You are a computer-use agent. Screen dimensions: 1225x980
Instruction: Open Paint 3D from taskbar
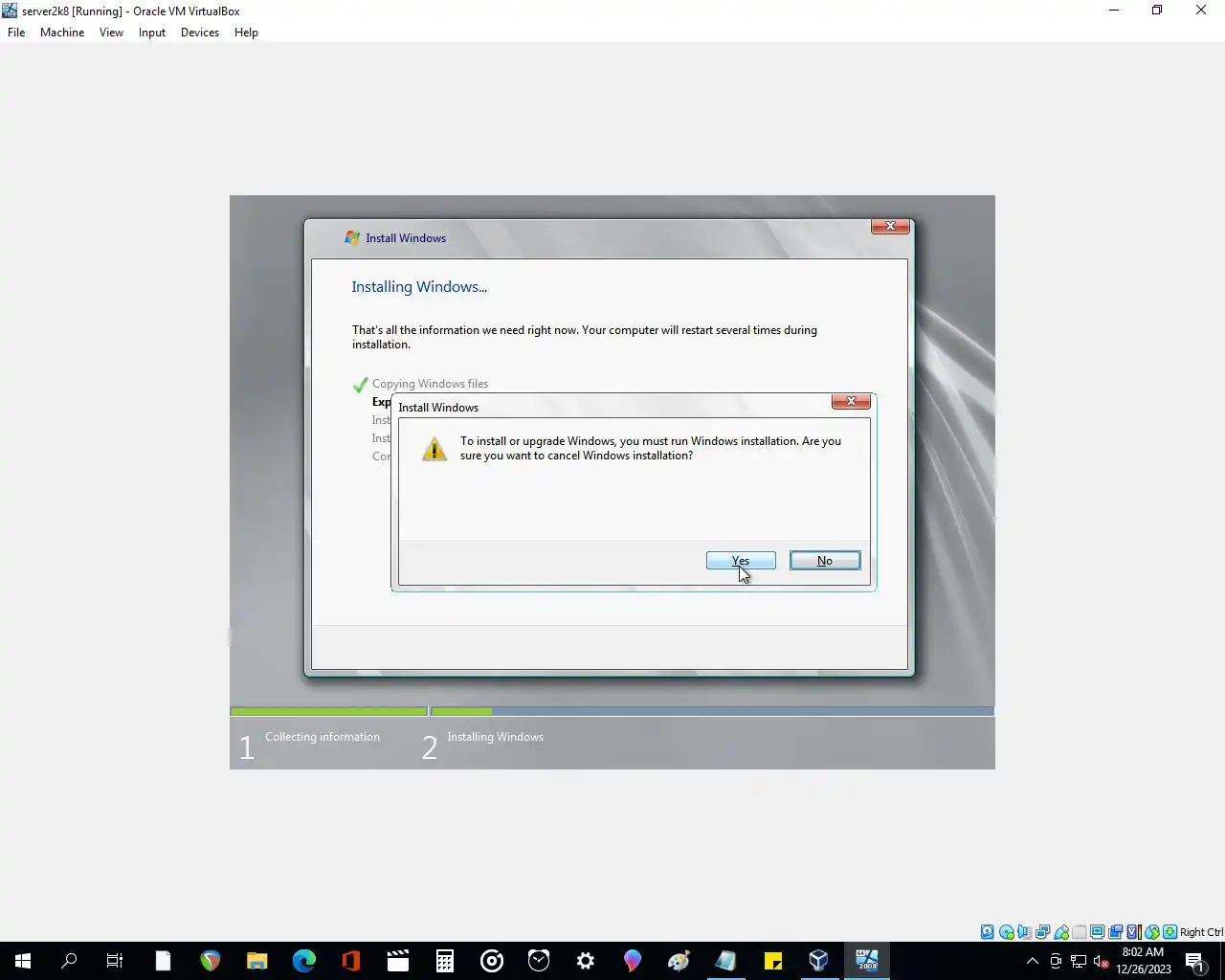[633, 961]
